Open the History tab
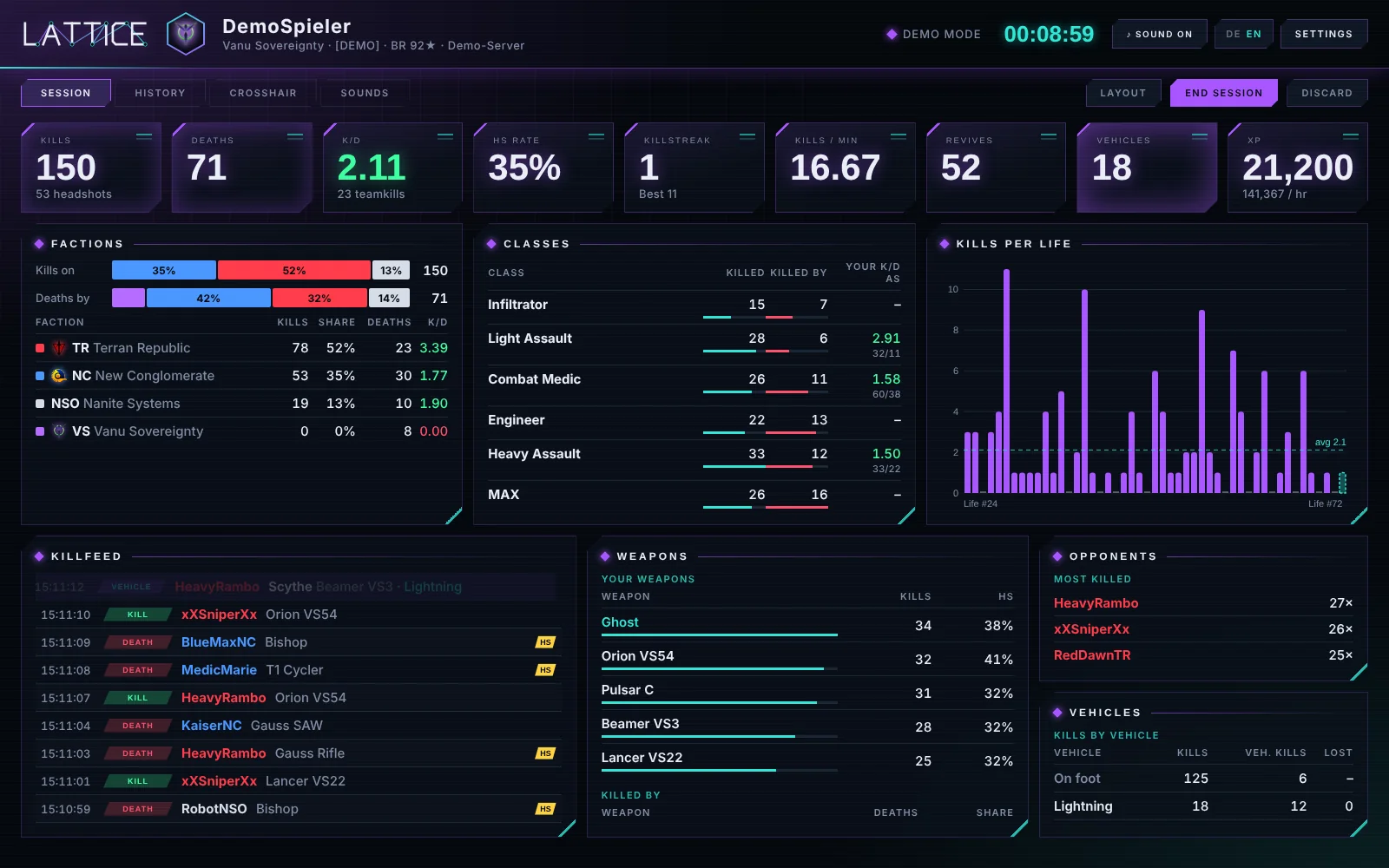This screenshot has width=1389, height=868. pyautogui.click(x=160, y=93)
